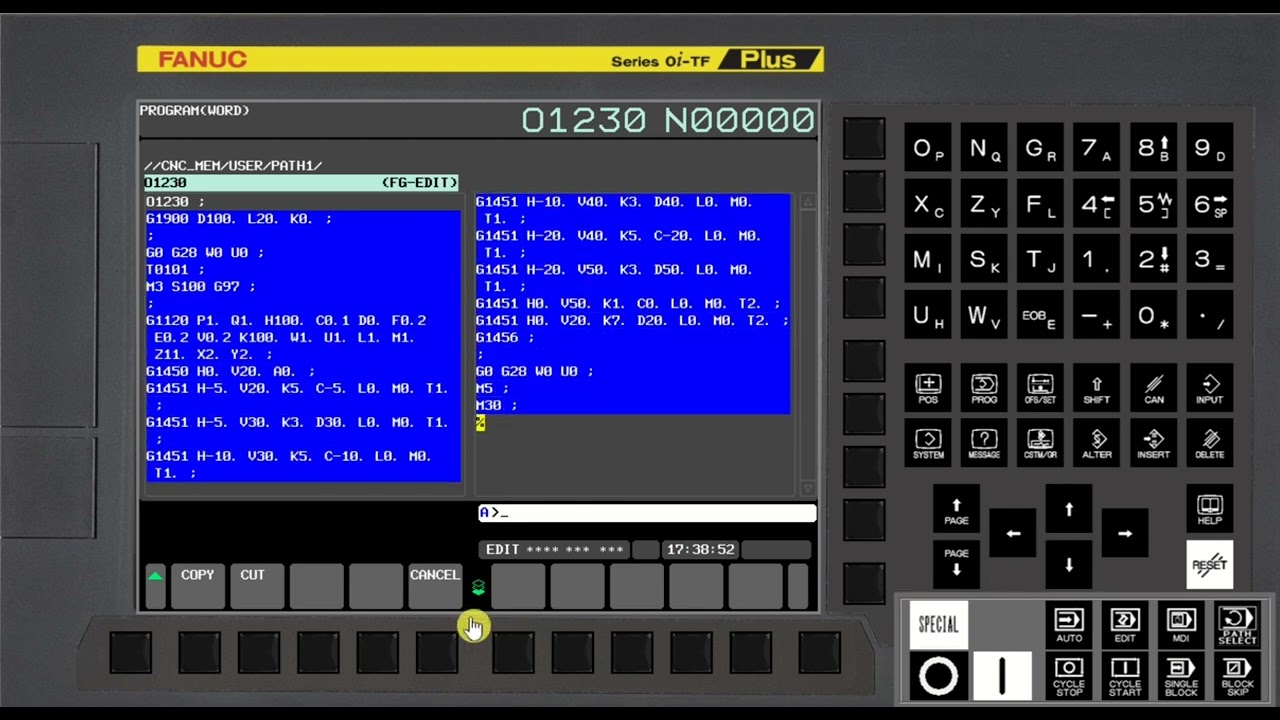Viewport: 1280px width, 720px height.
Task: Hit the CAN cancel key
Action: pos(1153,389)
